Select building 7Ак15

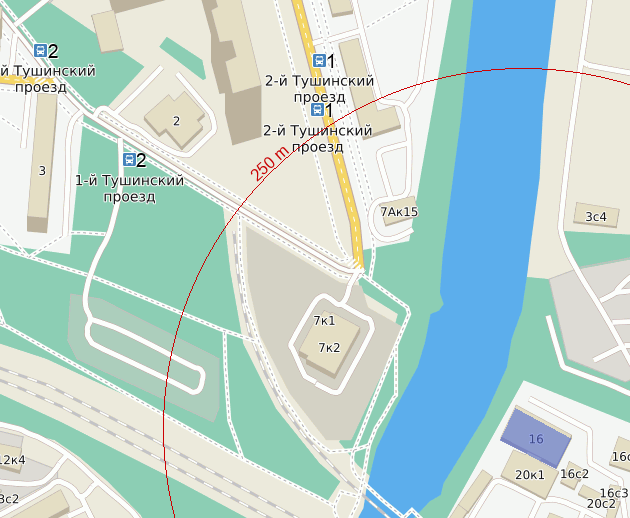pyautogui.click(x=399, y=211)
